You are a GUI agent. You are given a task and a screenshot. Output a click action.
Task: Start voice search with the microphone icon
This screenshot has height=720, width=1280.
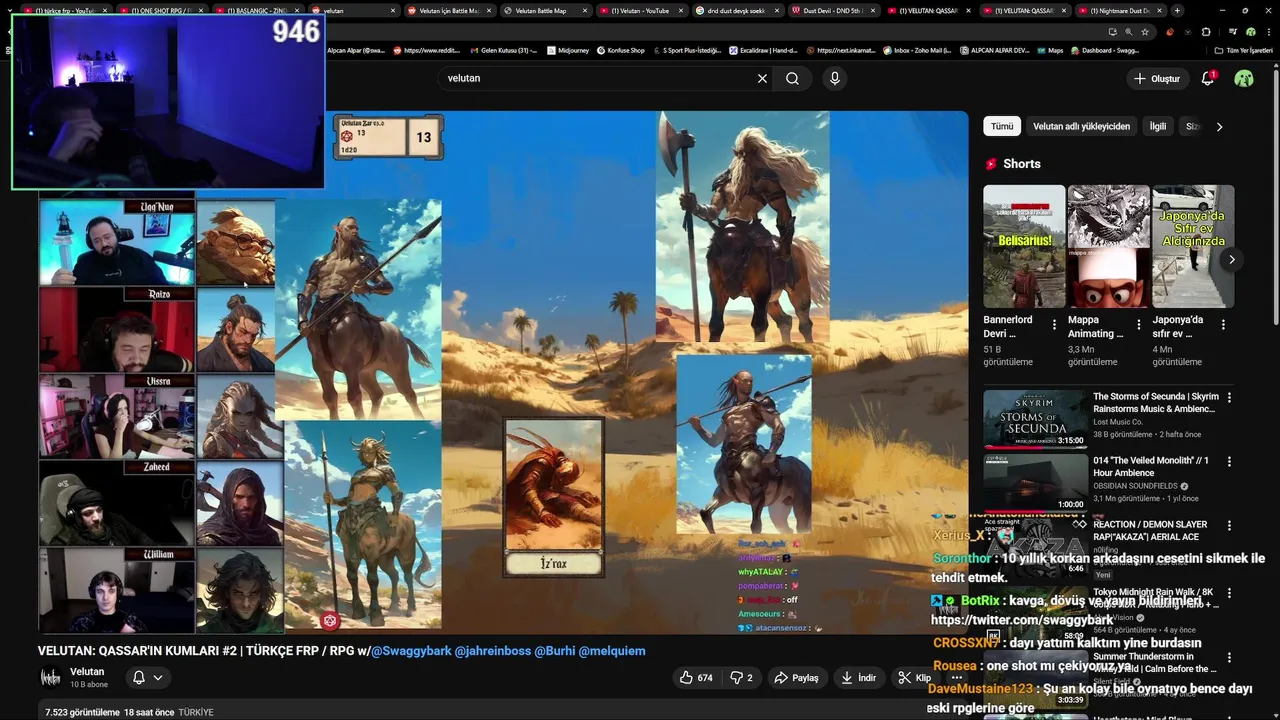click(x=835, y=78)
